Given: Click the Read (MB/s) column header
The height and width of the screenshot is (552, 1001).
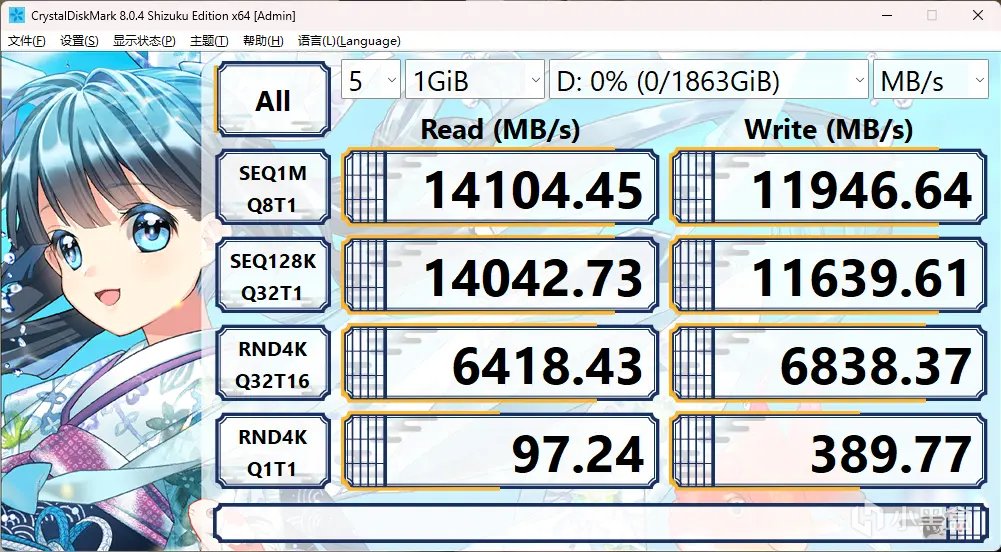Looking at the screenshot, I should 500,130.
